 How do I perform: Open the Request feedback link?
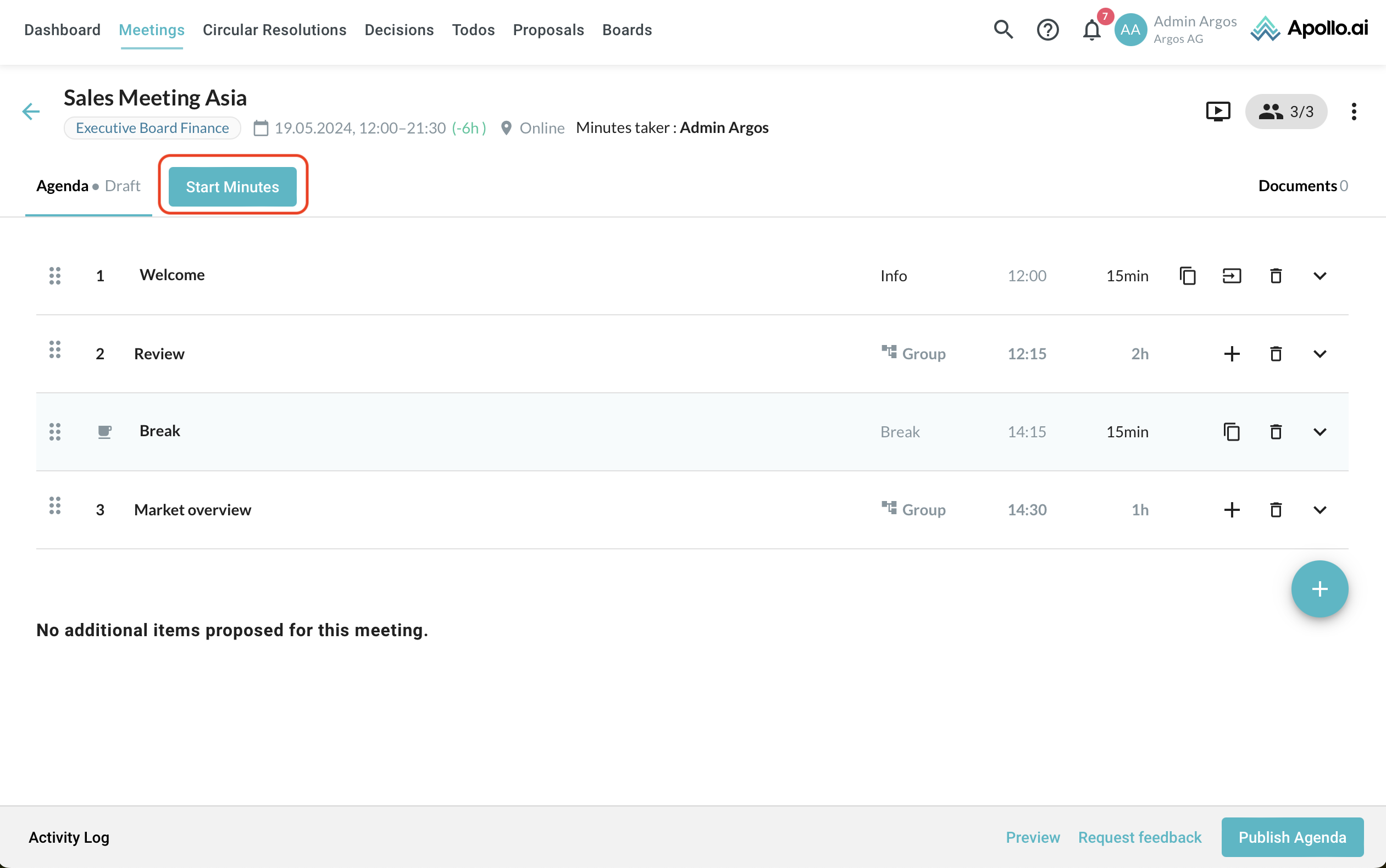click(1139, 837)
